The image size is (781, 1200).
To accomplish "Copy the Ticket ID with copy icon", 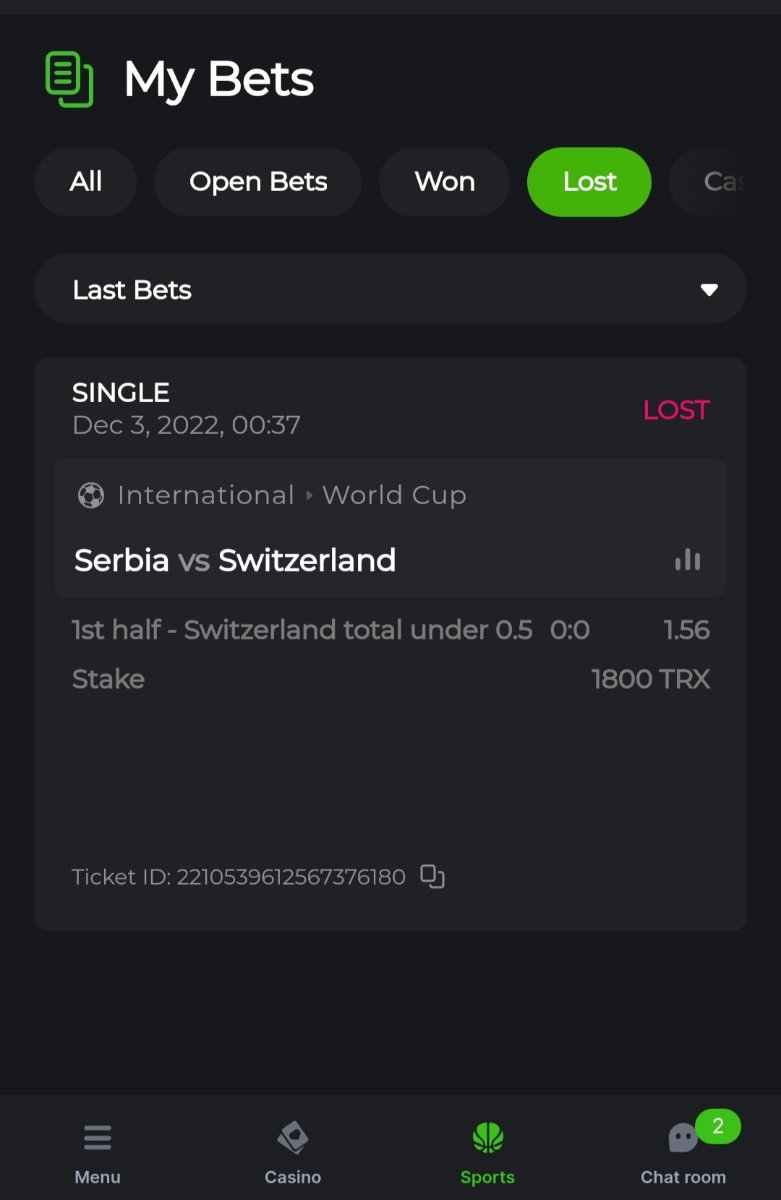I will [x=432, y=877].
